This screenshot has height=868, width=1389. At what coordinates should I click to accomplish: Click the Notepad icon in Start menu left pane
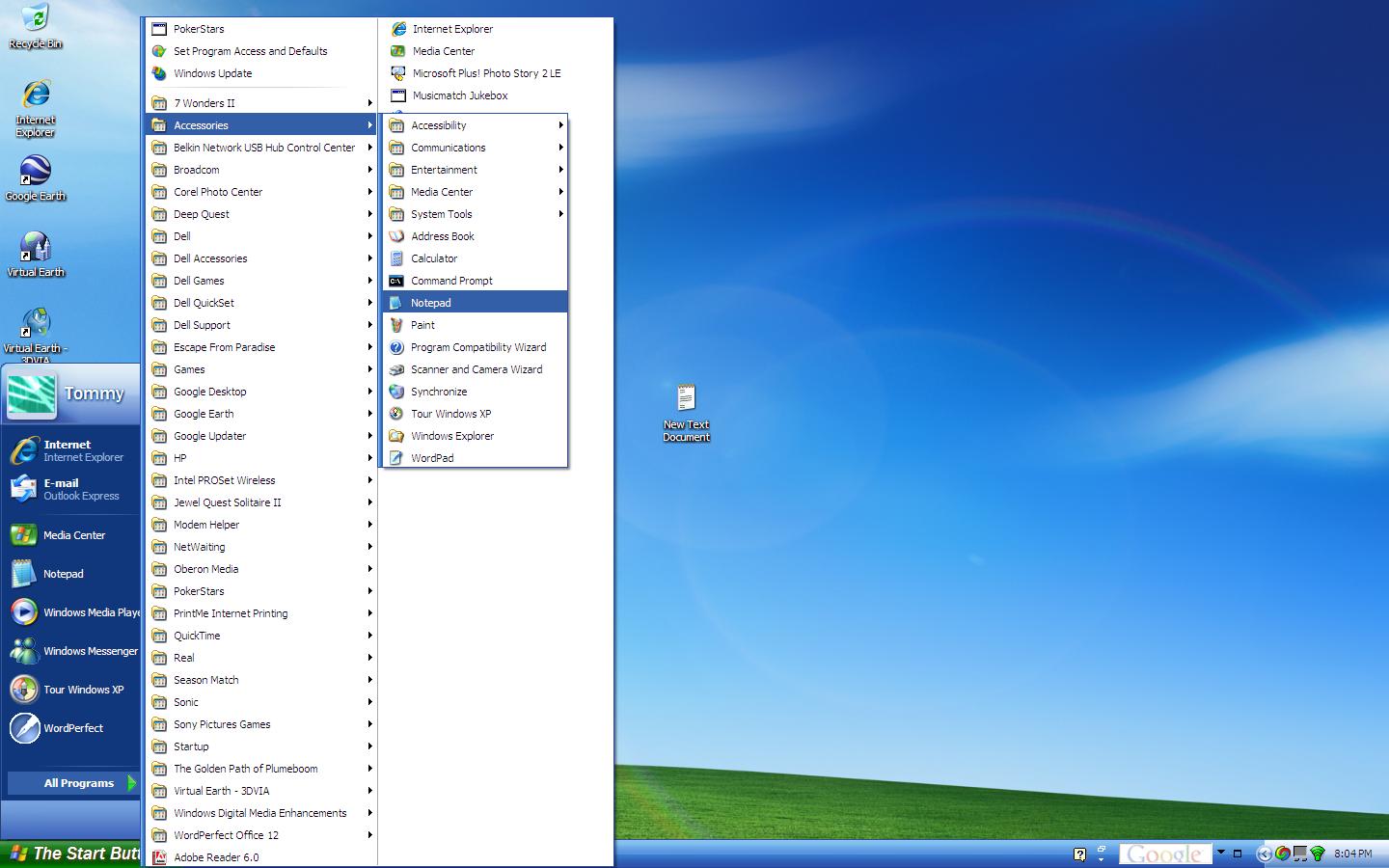point(24,574)
